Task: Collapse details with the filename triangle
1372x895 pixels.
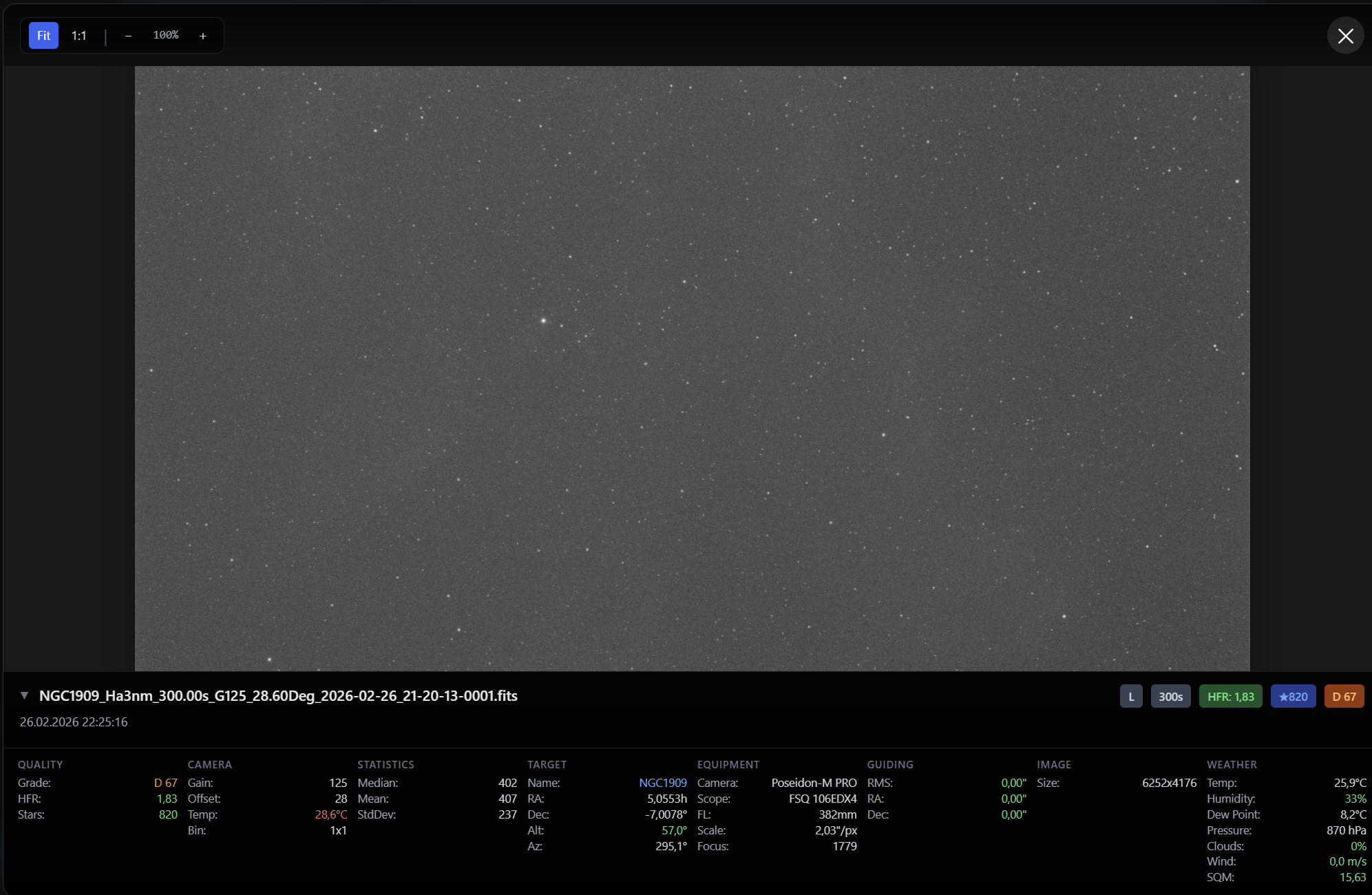Action: tap(24, 695)
